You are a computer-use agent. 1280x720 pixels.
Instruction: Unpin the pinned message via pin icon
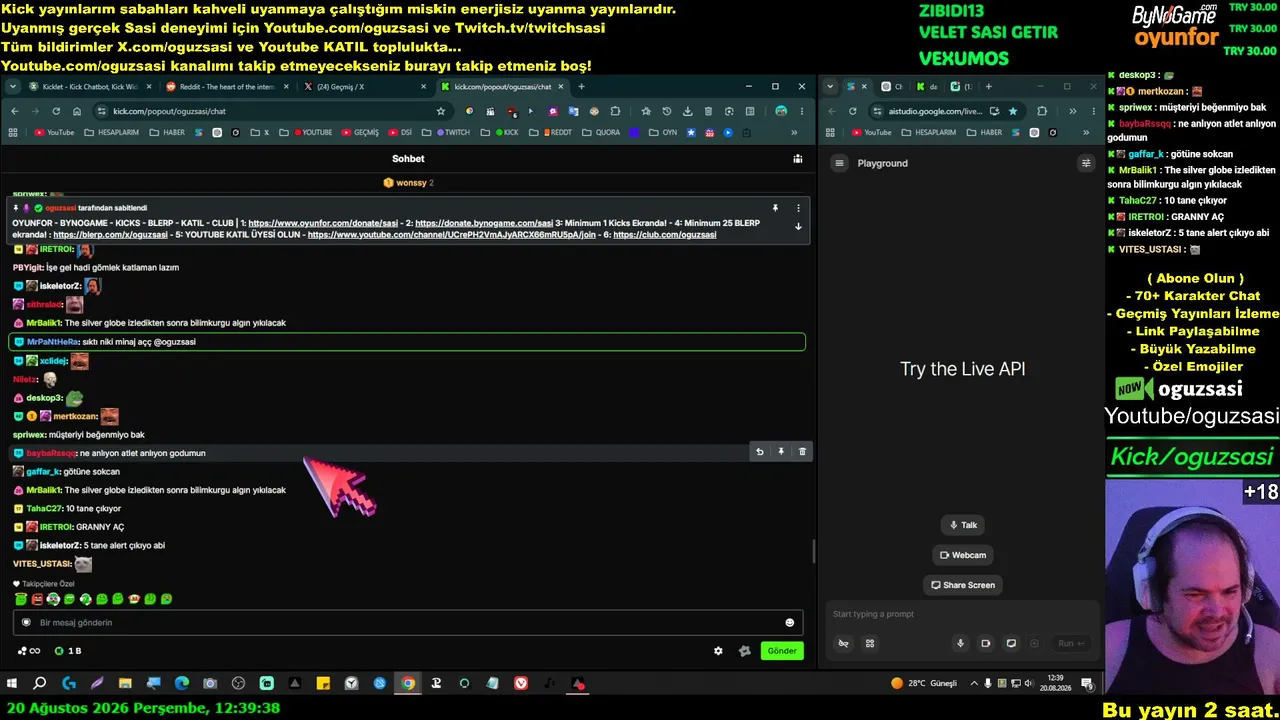point(775,208)
